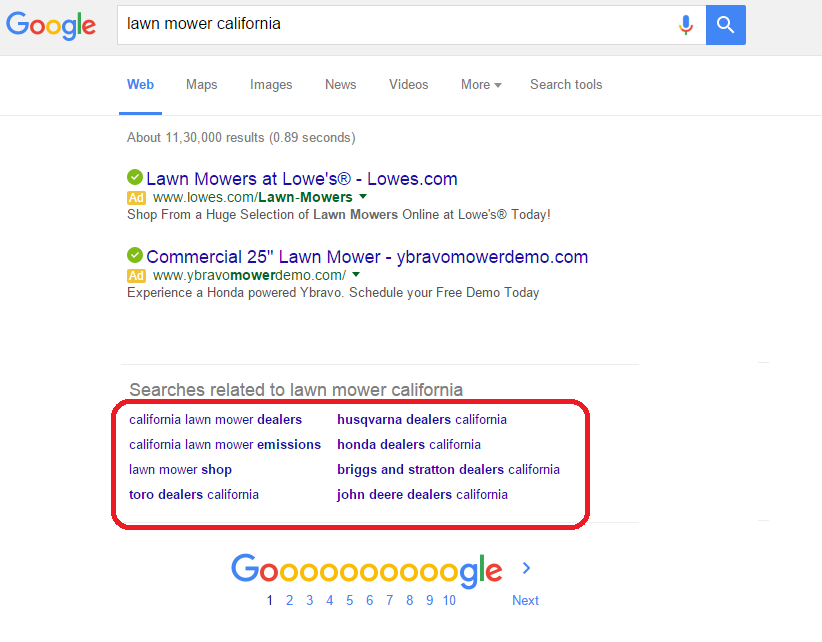The image size is (822, 642).
Task: Click the Ad badge under Lowe's result
Action: [136, 198]
